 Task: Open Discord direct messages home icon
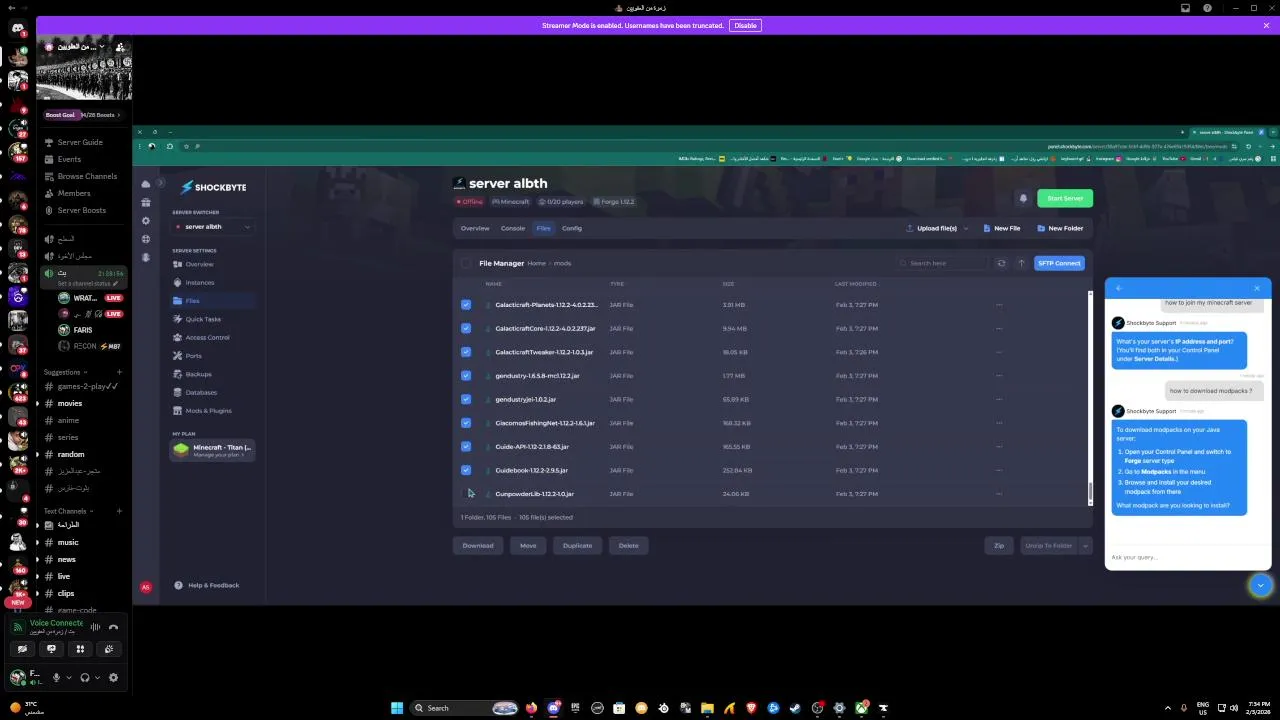tap(18, 30)
